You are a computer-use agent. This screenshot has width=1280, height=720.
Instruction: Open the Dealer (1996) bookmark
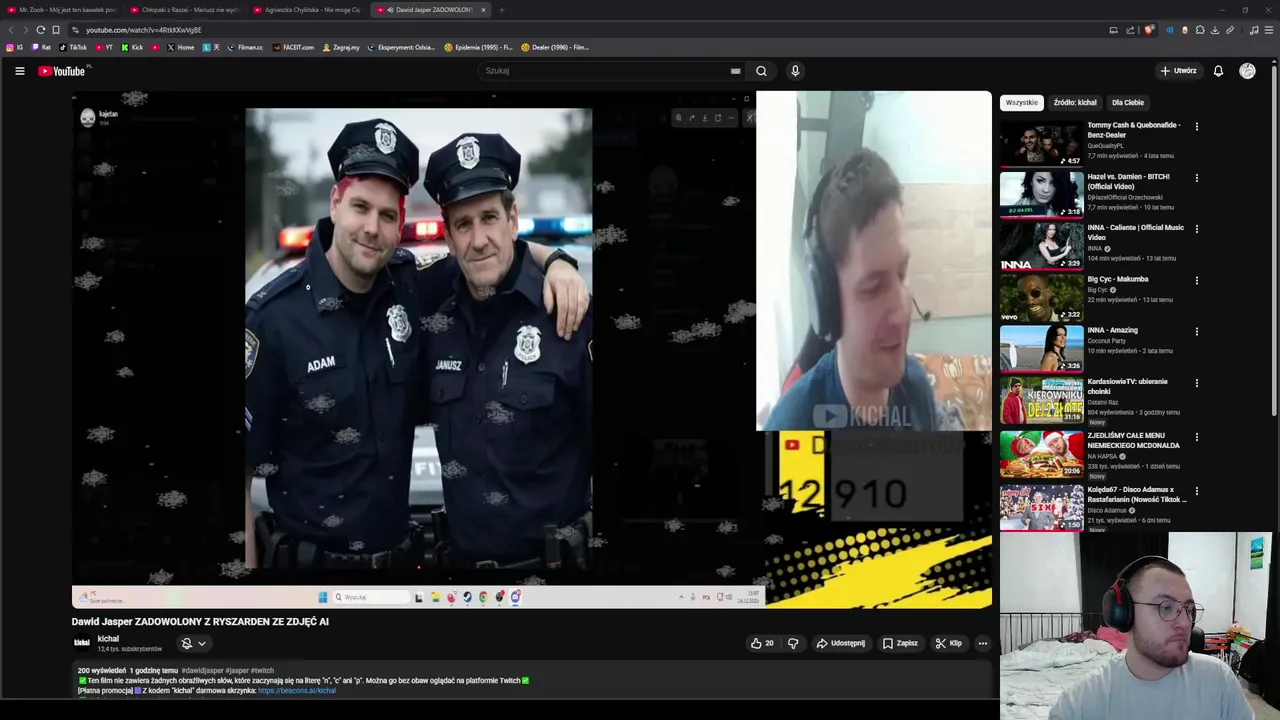click(x=555, y=47)
